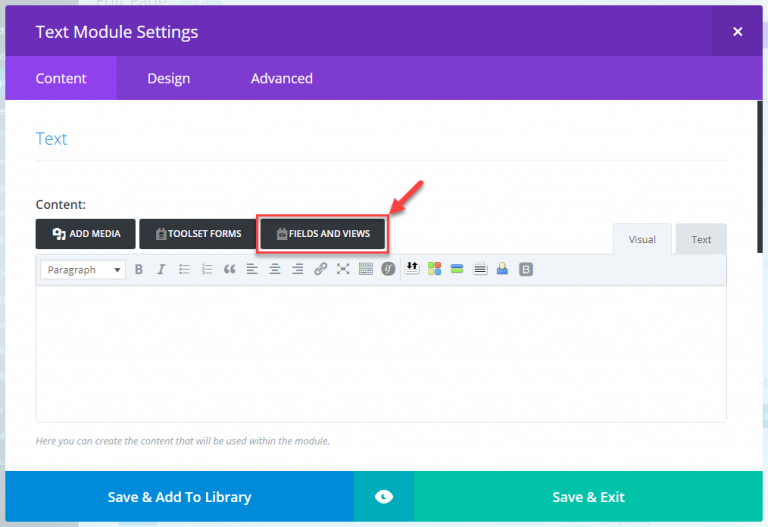
Task: Open the Design settings tab
Action: pos(168,78)
